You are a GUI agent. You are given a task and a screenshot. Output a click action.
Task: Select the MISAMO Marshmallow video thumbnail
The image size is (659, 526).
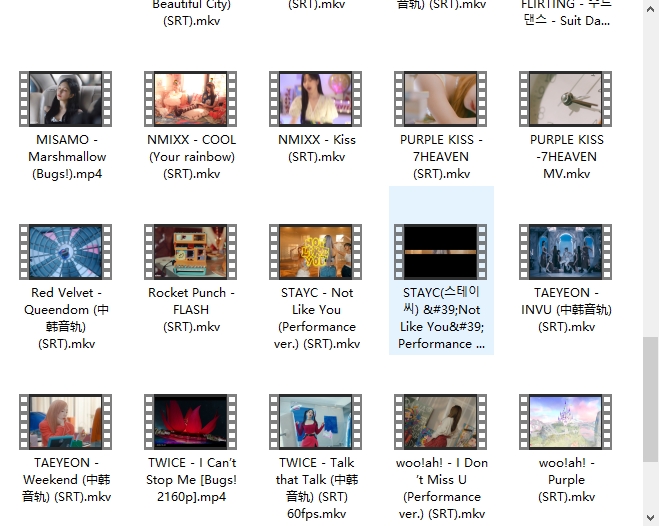[66, 99]
